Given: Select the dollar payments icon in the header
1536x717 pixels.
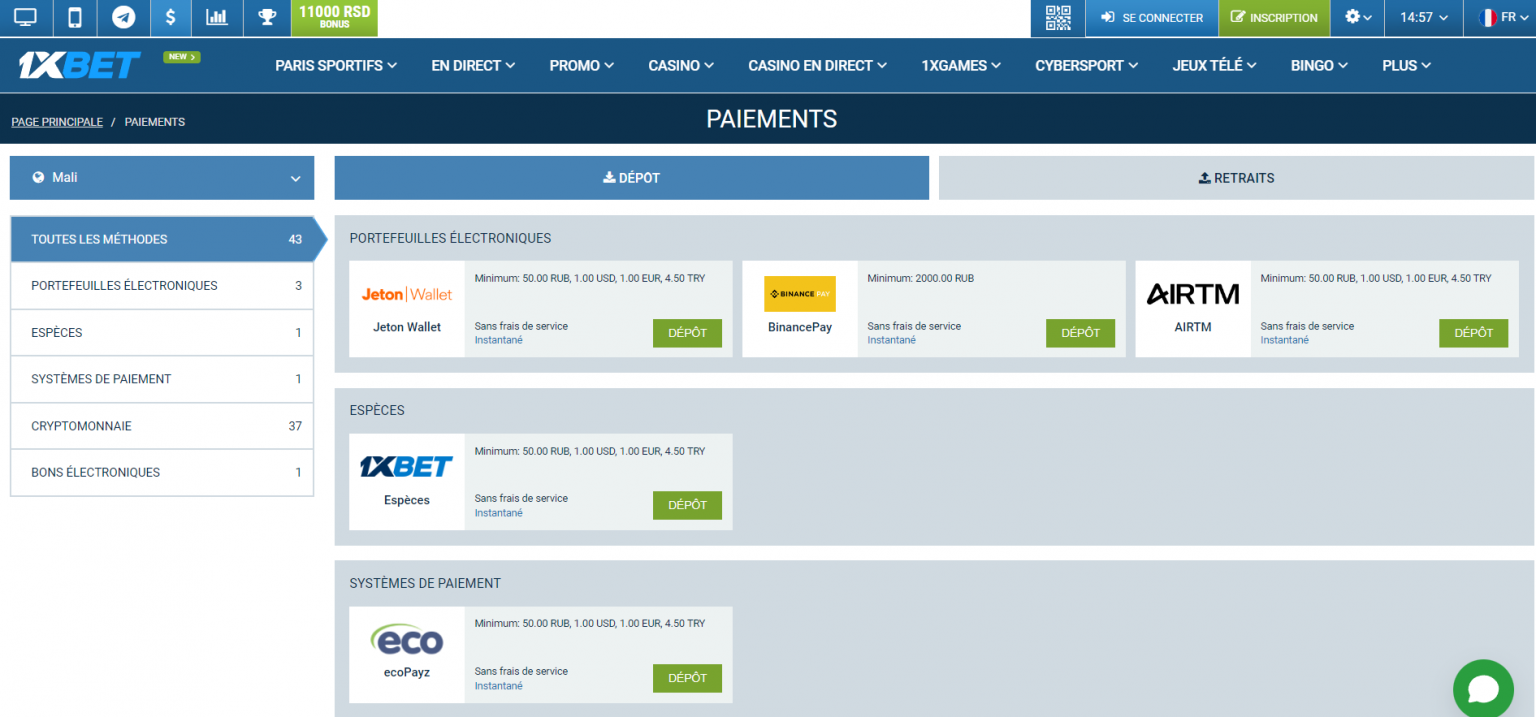Looking at the screenshot, I should pos(170,17).
